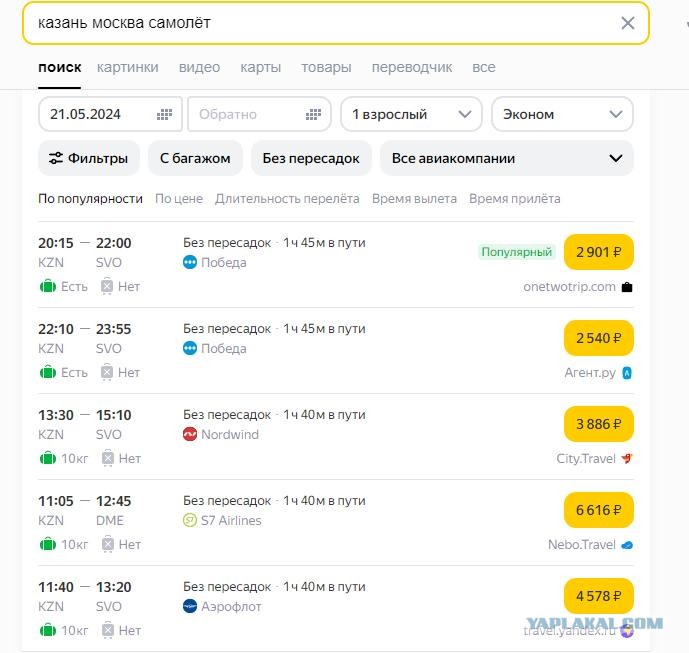Switch to the карты tab
Screen dimensions: 689x653
point(261,67)
